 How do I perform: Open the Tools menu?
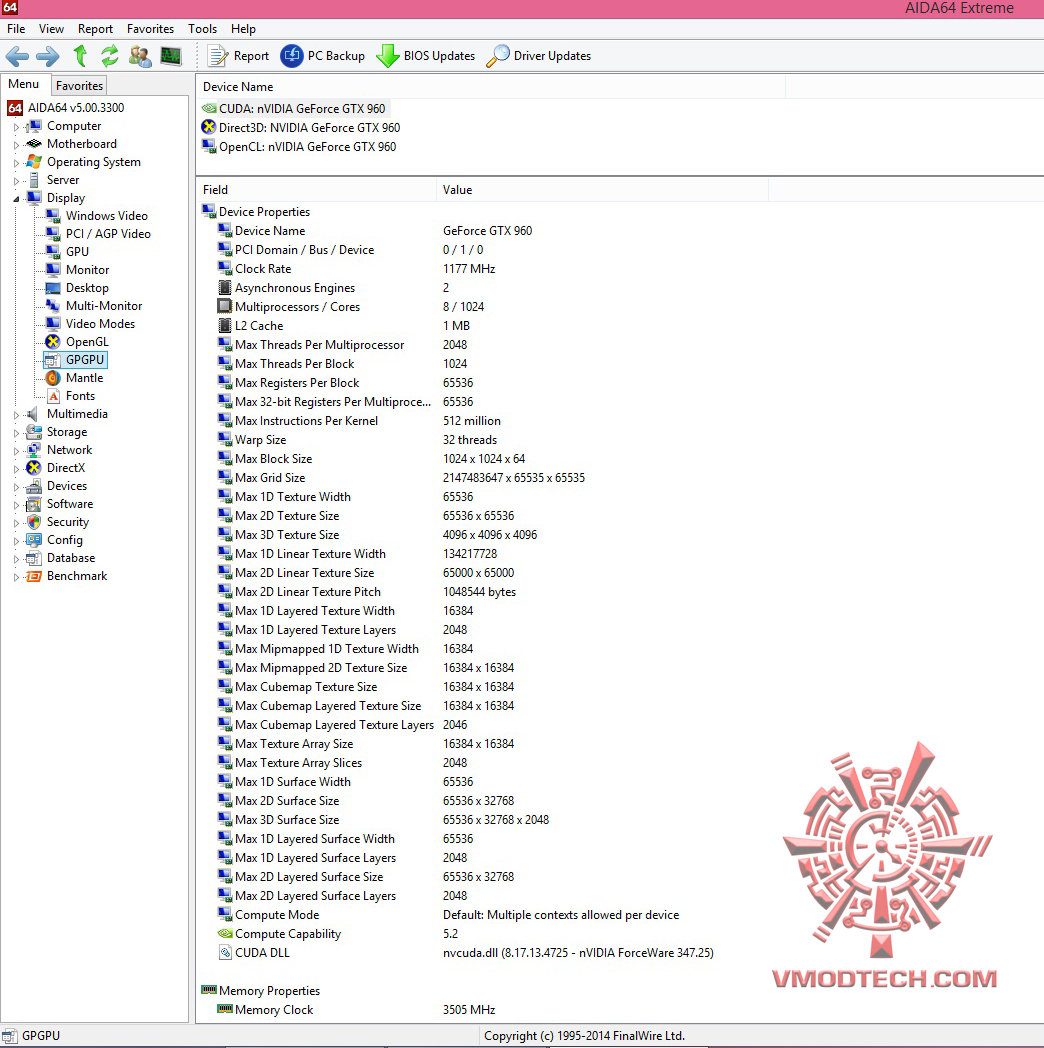[203, 29]
